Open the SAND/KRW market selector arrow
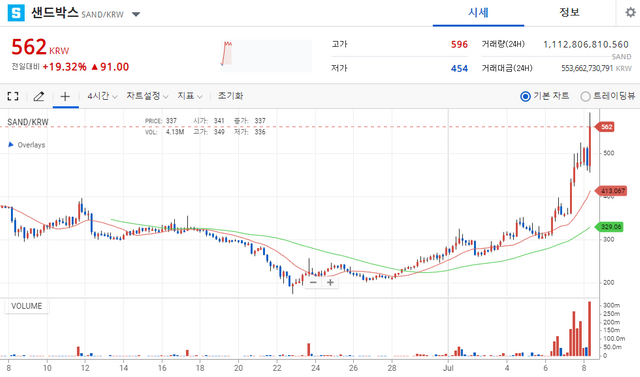 (136, 15)
